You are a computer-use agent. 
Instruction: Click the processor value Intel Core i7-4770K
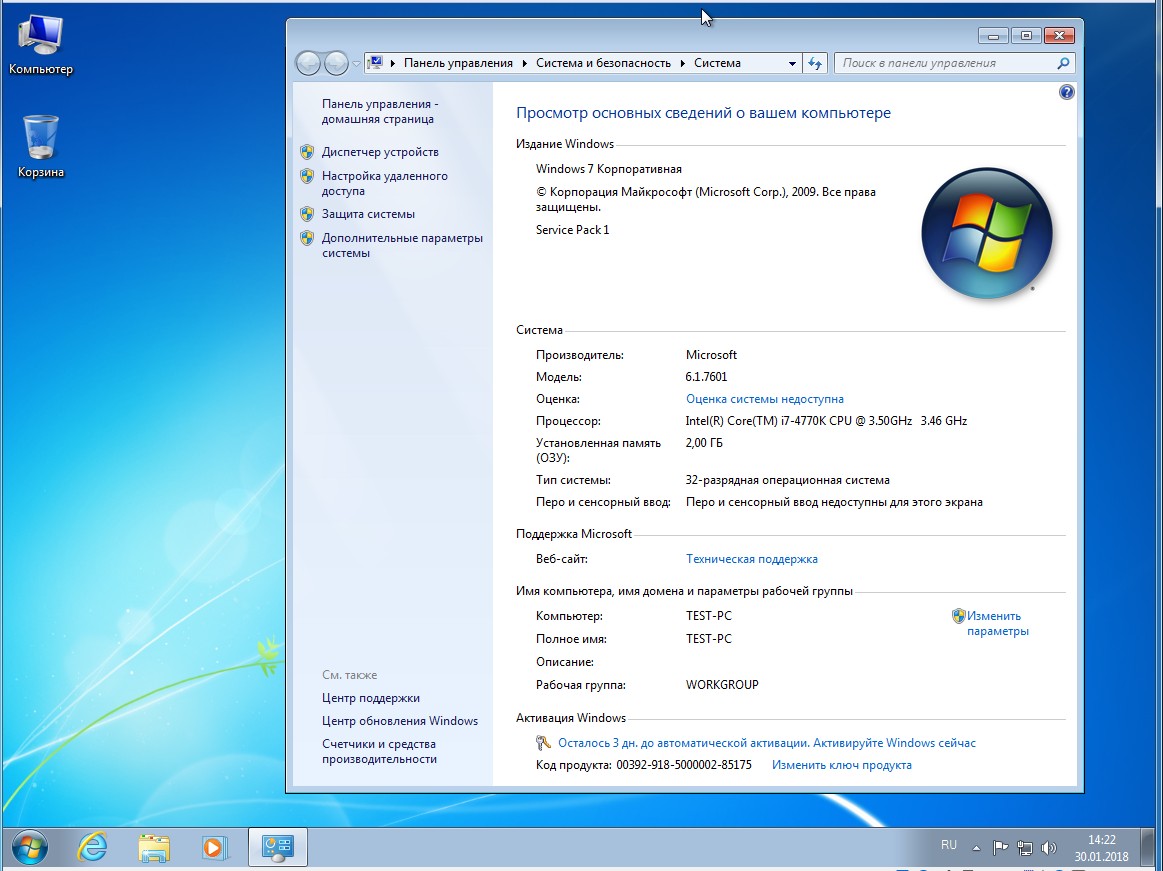point(826,421)
